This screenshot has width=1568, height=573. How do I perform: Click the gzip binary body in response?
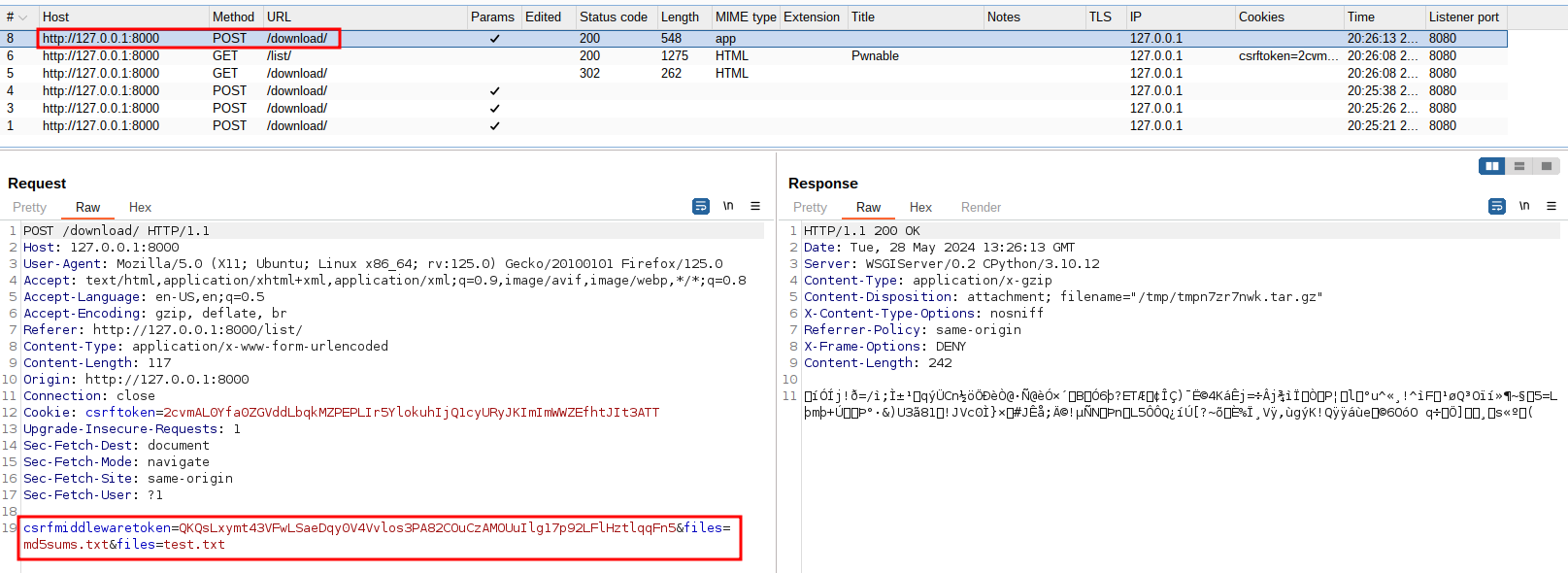pos(1180,404)
